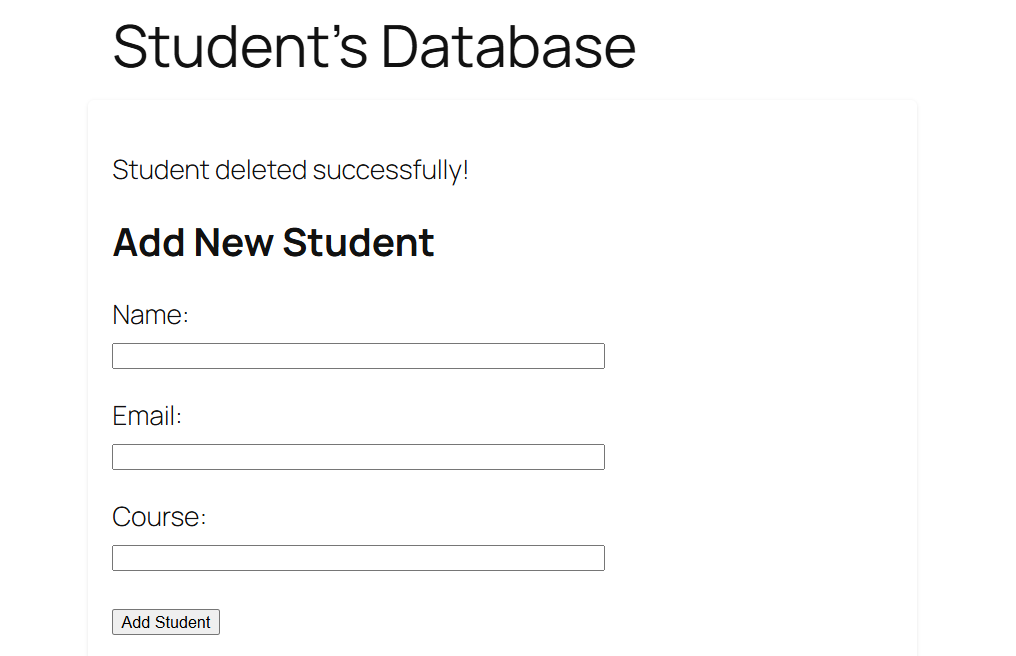Click the "Course:" field label
Image resolution: width=1016 pixels, height=656 pixels.
159,517
